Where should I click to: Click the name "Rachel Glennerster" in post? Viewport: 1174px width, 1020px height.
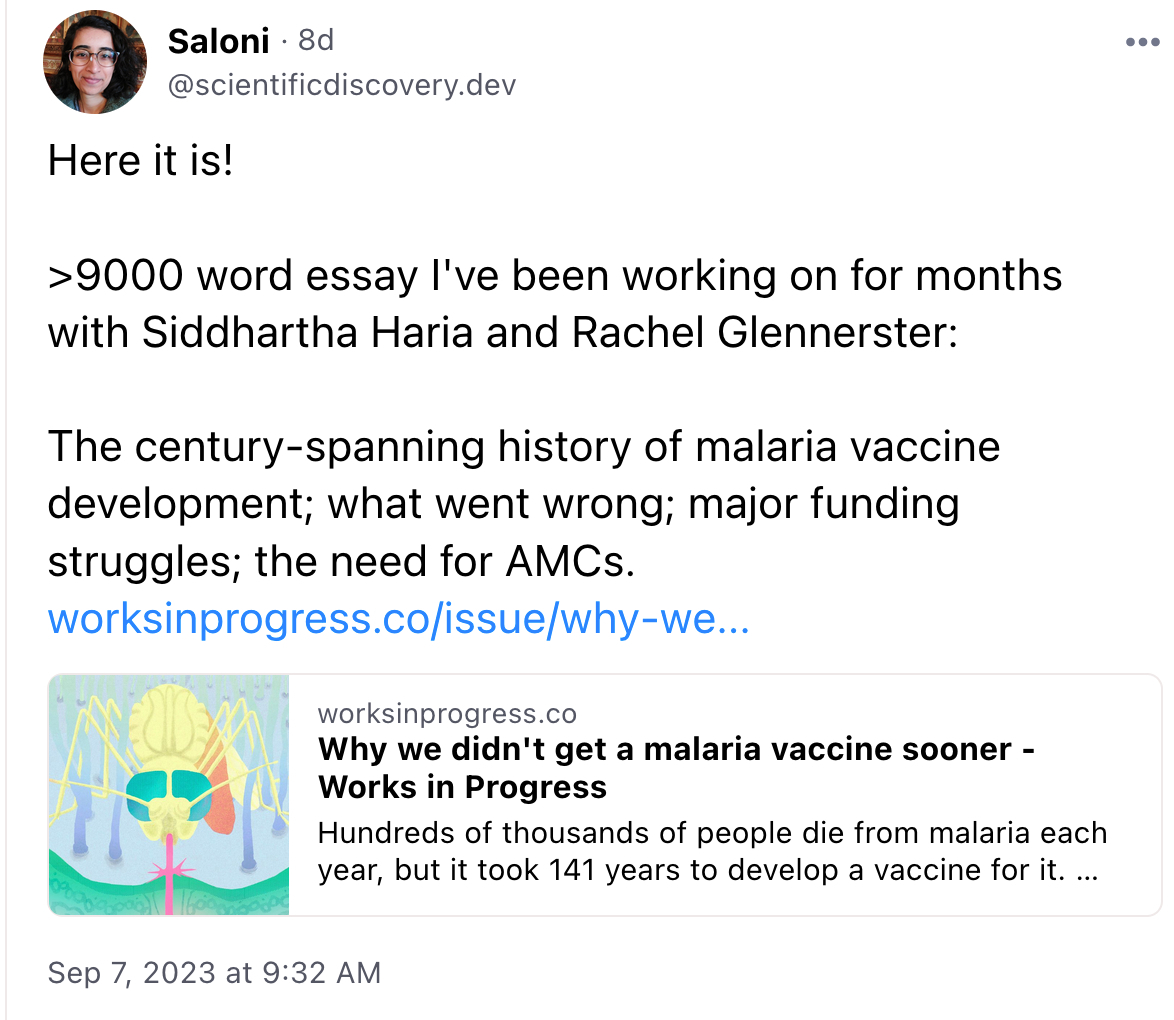click(764, 333)
